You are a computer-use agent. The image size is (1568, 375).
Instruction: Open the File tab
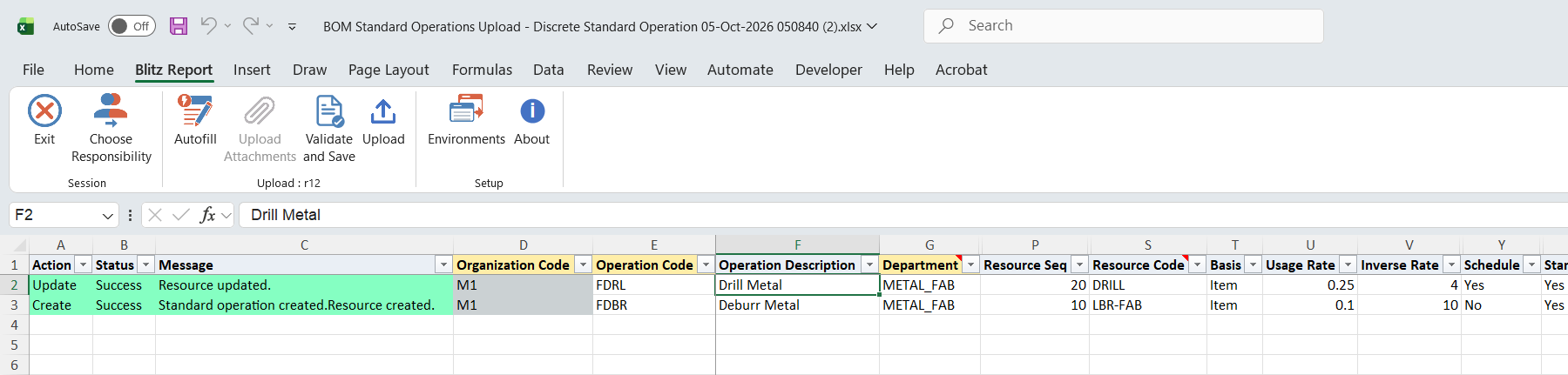pyautogui.click(x=33, y=70)
